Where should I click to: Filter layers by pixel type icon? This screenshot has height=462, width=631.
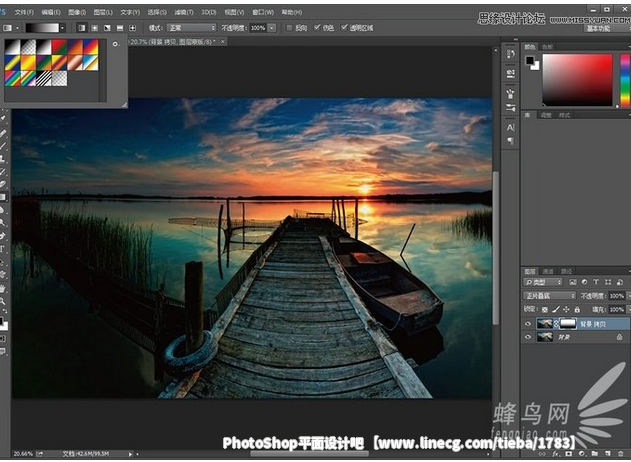pos(573,282)
